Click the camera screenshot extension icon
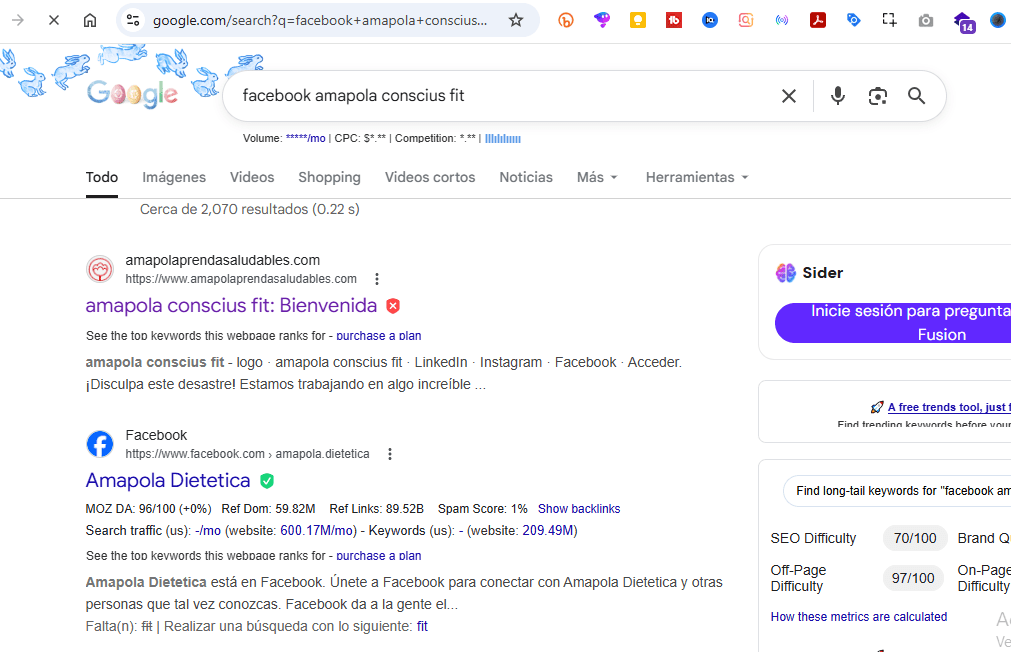 [x=926, y=20]
